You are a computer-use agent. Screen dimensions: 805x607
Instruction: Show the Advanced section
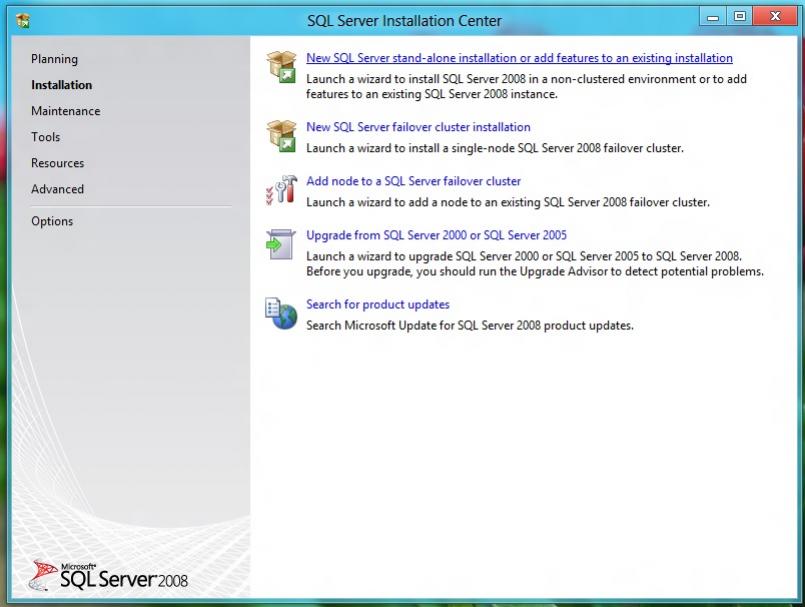[58, 189]
